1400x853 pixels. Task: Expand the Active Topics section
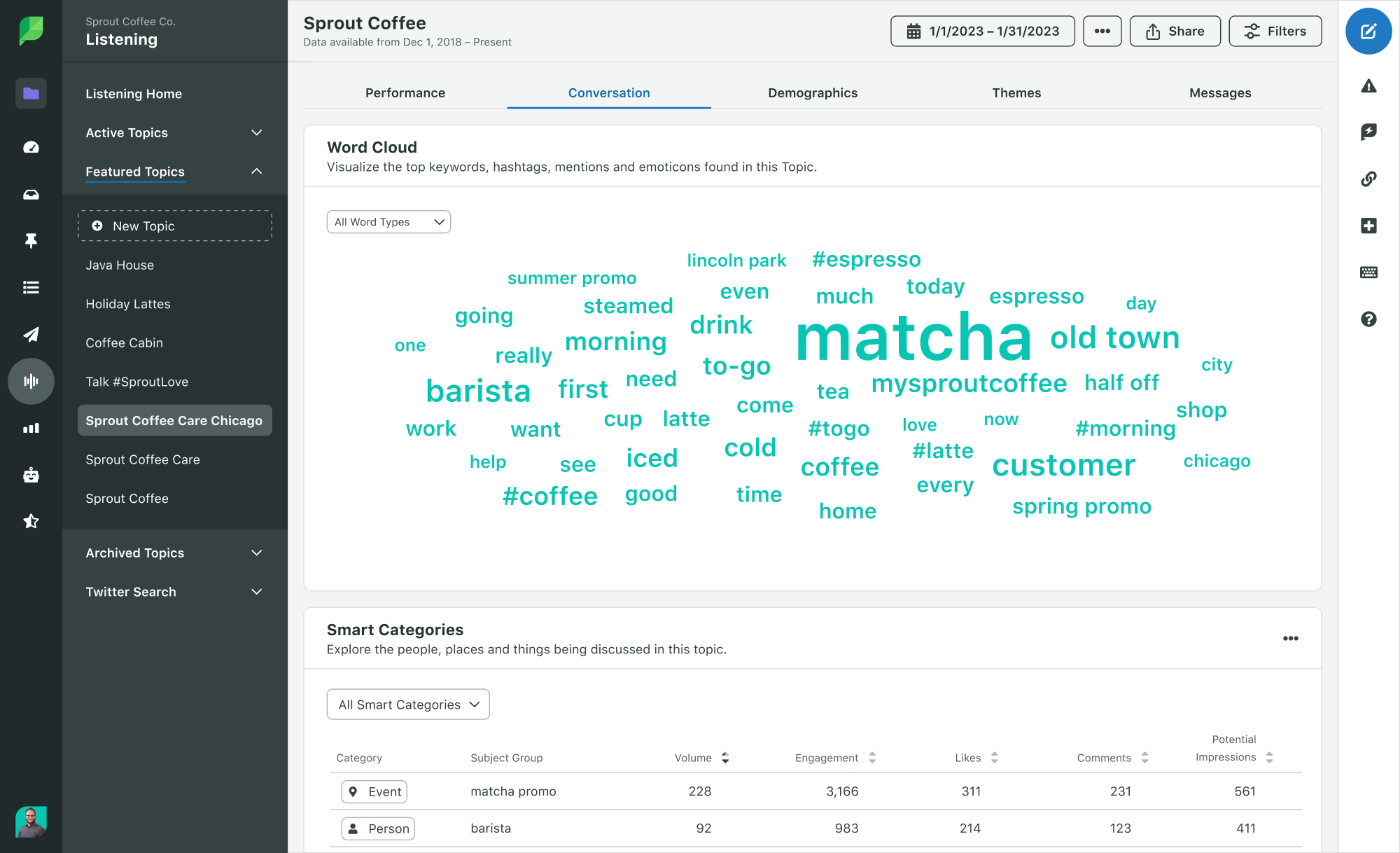point(256,132)
